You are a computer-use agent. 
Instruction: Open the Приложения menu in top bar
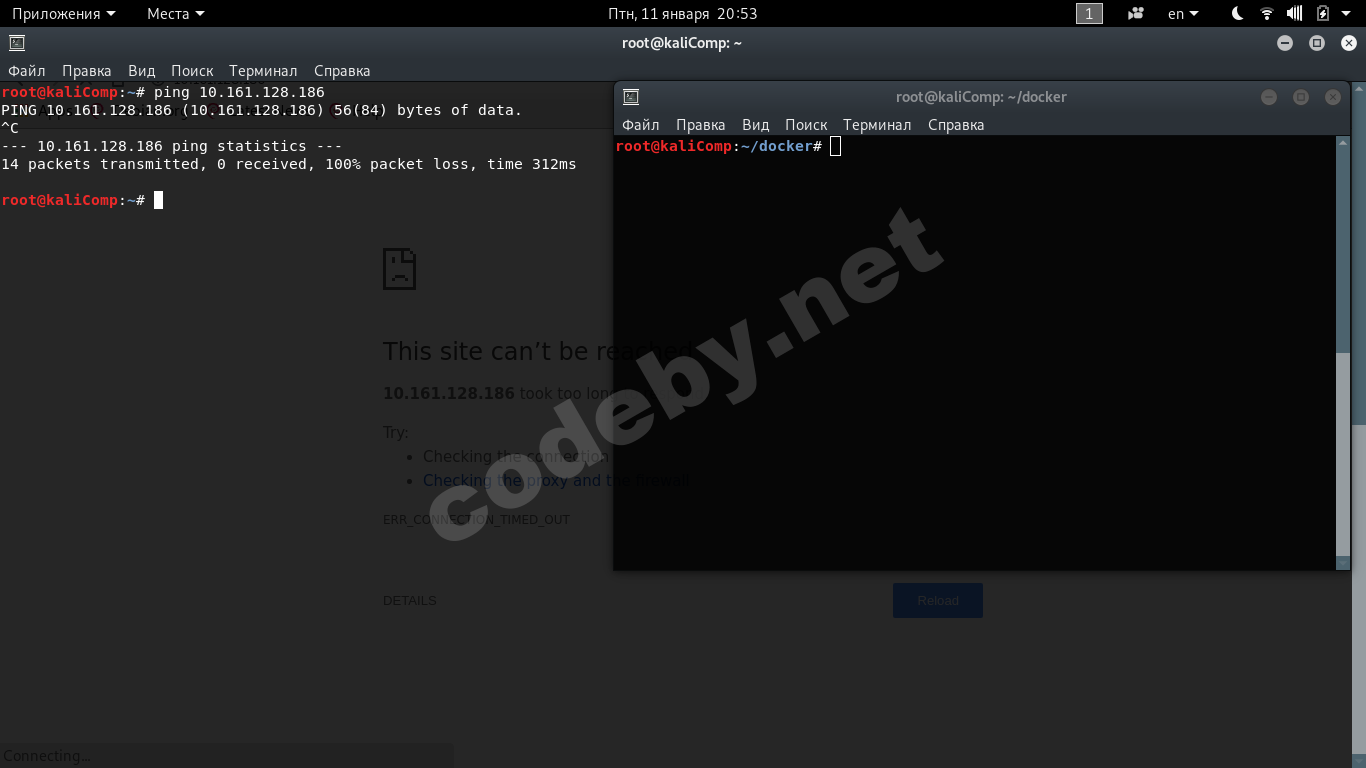click(x=63, y=14)
